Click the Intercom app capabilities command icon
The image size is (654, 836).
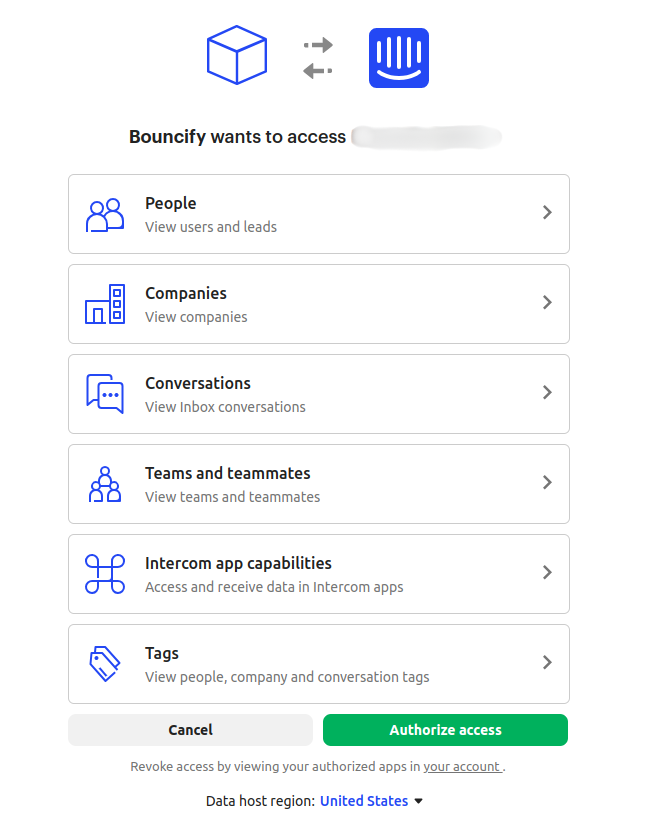[105, 574]
